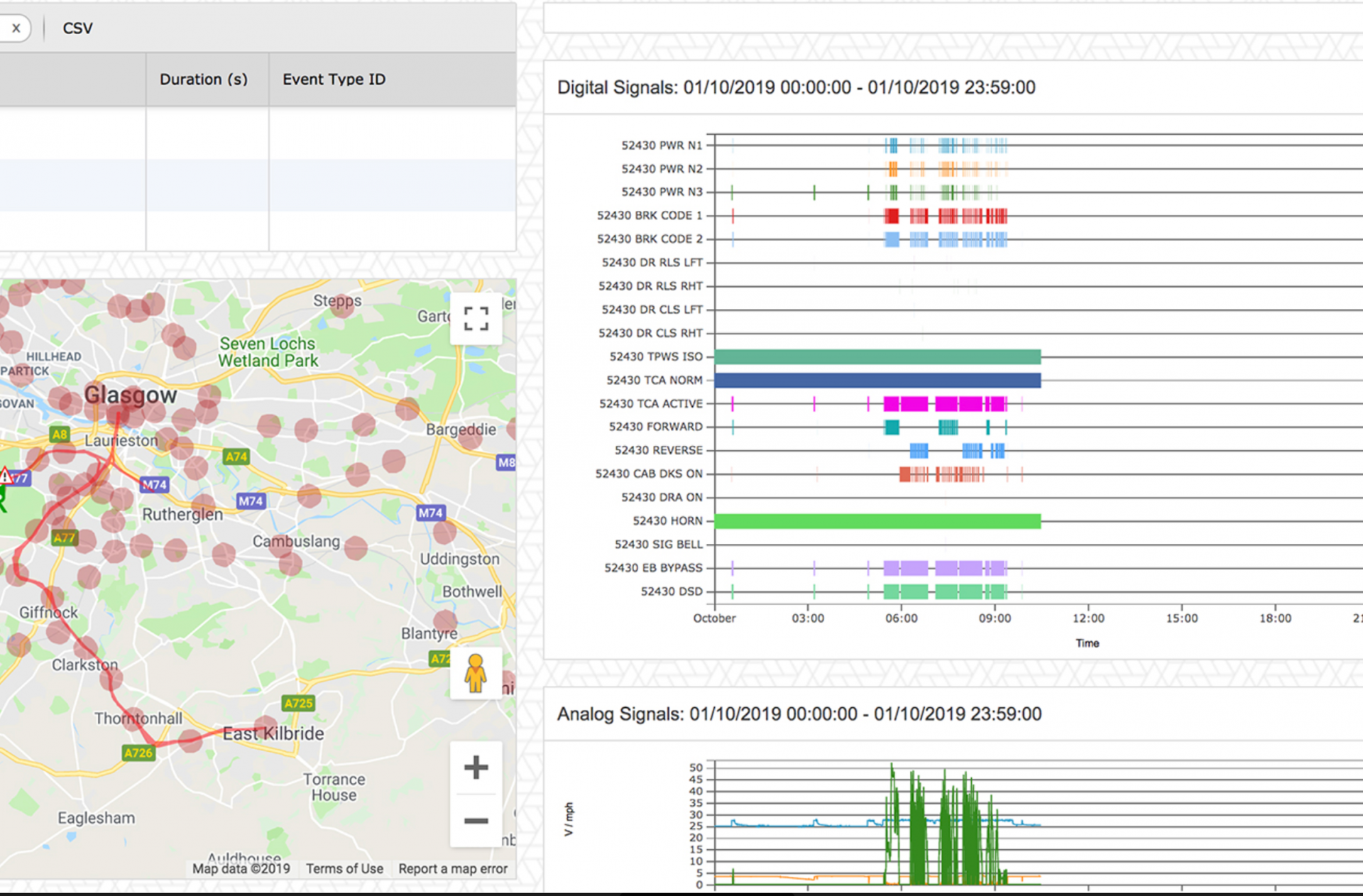Click the Street View pegman icon
The height and width of the screenshot is (896, 1363).
pos(476,672)
